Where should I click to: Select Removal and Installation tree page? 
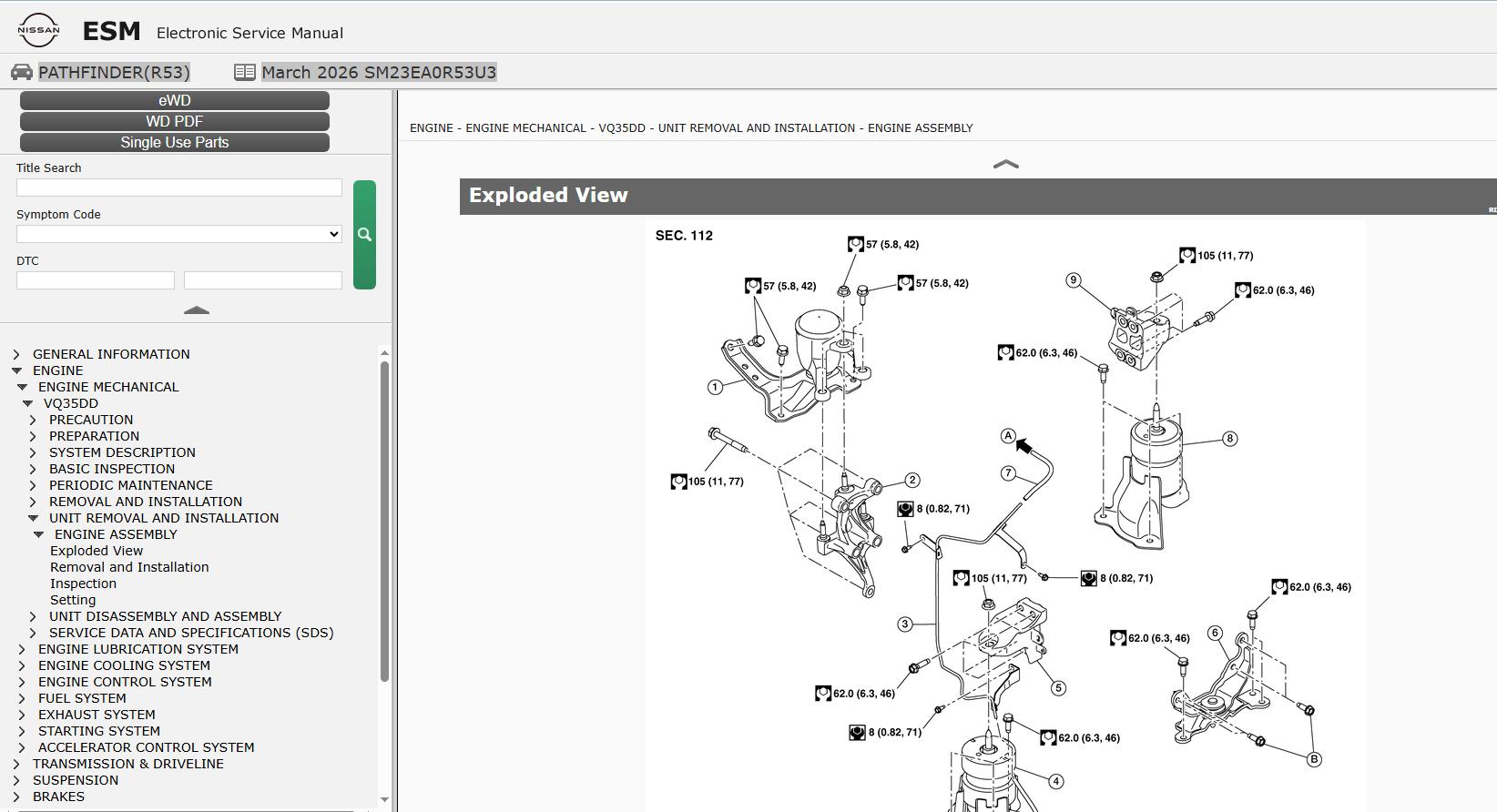(129, 567)
